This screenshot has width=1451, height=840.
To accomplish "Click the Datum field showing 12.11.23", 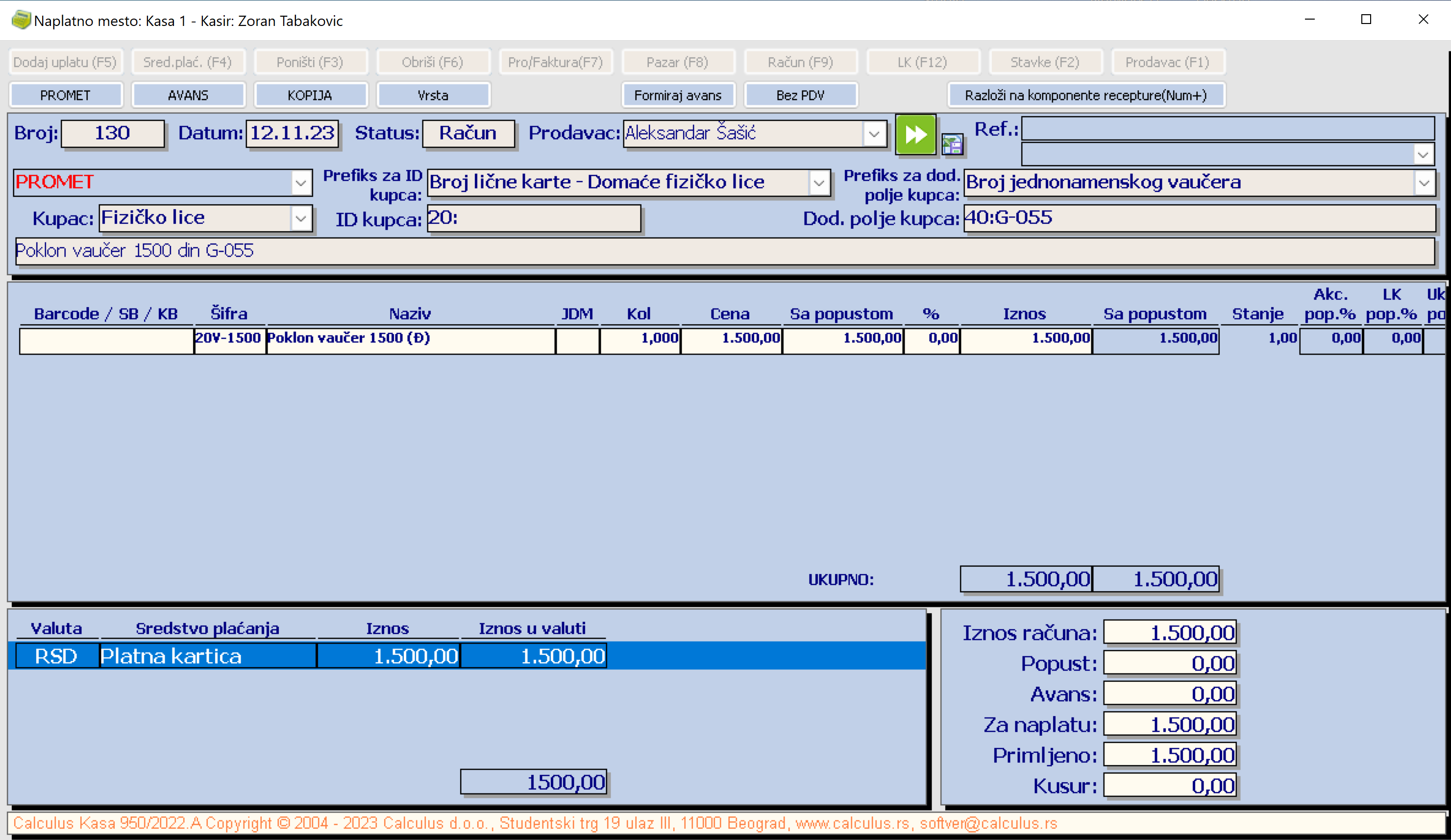I will [x=292, y=134].
